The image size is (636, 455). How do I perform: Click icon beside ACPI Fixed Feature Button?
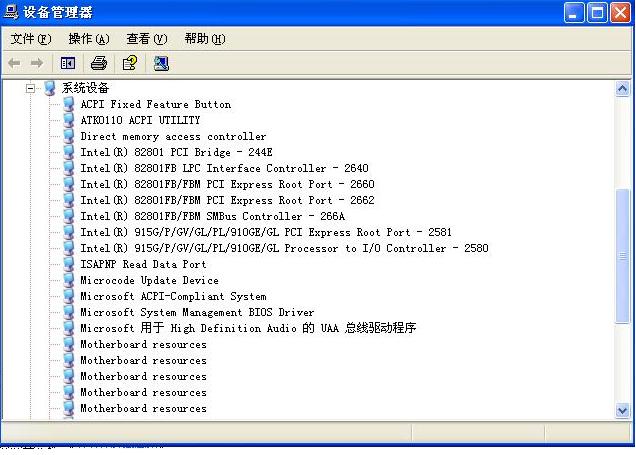[x=69, y=104]
